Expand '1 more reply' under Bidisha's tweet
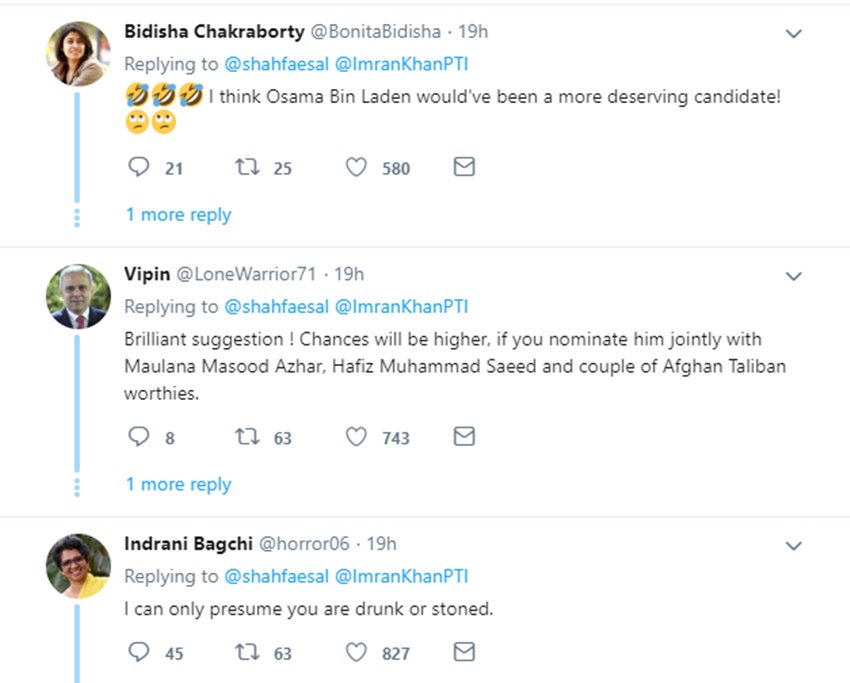This screenshot has width=850, height=683. tap(178, 215)
